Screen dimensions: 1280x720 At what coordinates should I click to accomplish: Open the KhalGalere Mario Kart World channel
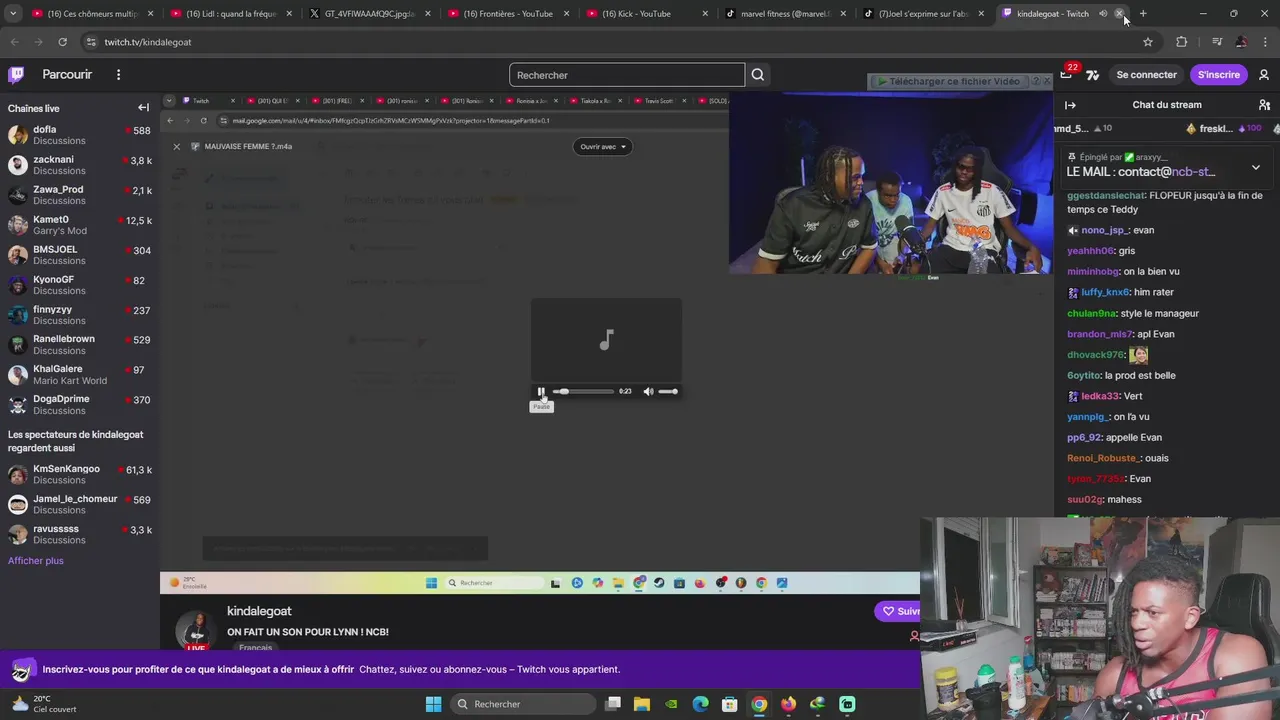78,375
